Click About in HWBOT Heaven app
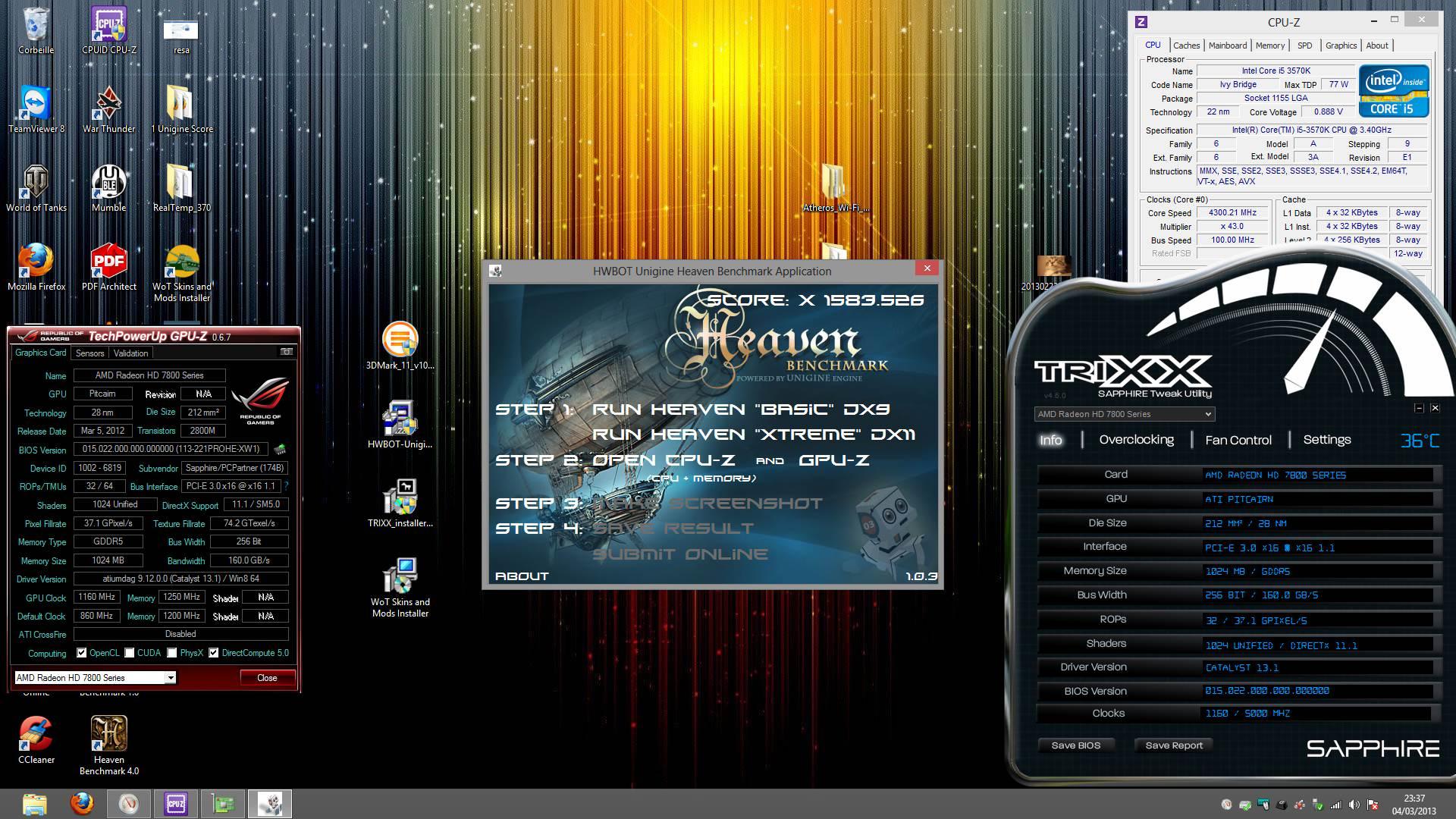1456x819 pixels. coord(522,576)
